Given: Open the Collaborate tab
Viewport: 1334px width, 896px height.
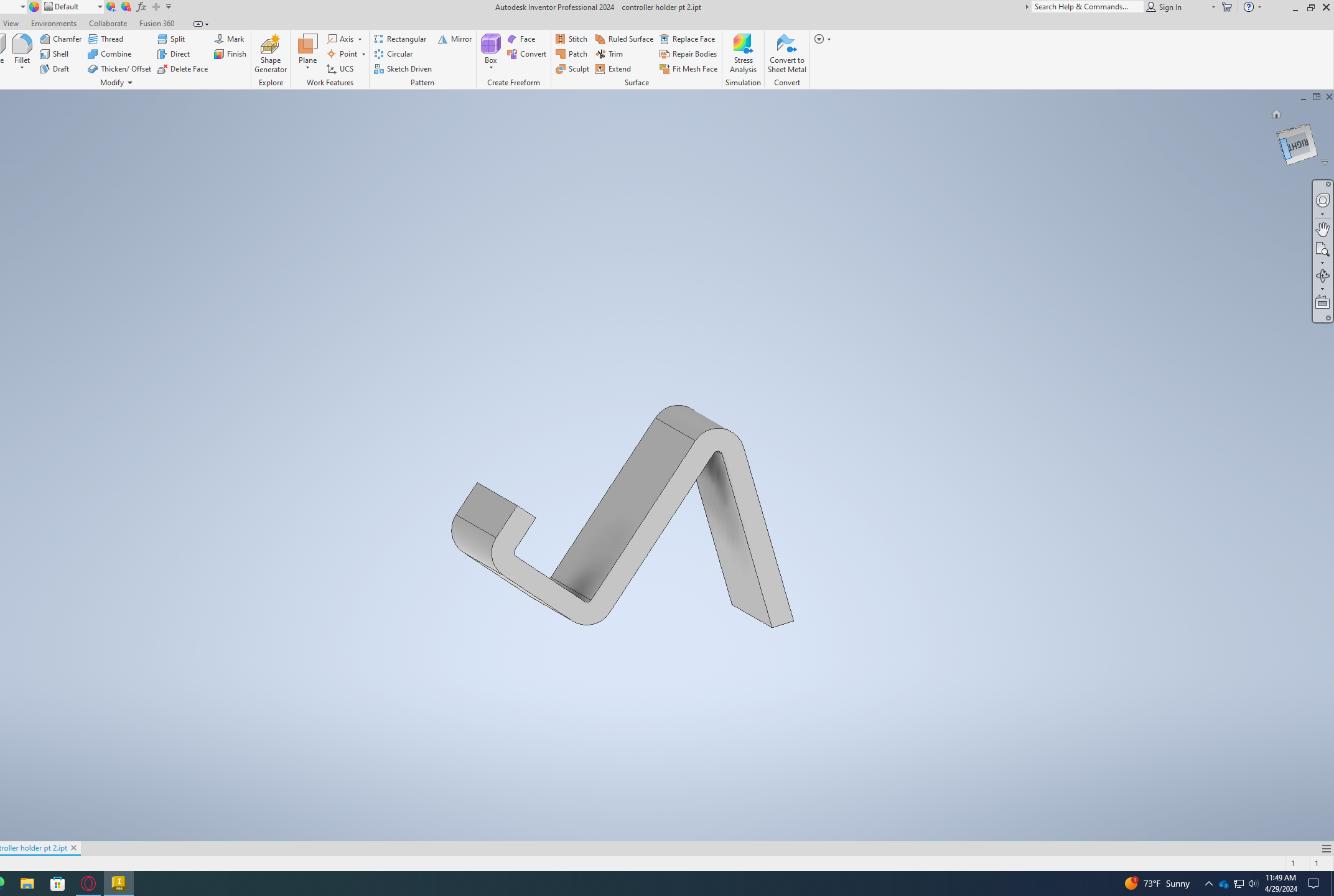Looking at the screenshot, I should (108, 23).
